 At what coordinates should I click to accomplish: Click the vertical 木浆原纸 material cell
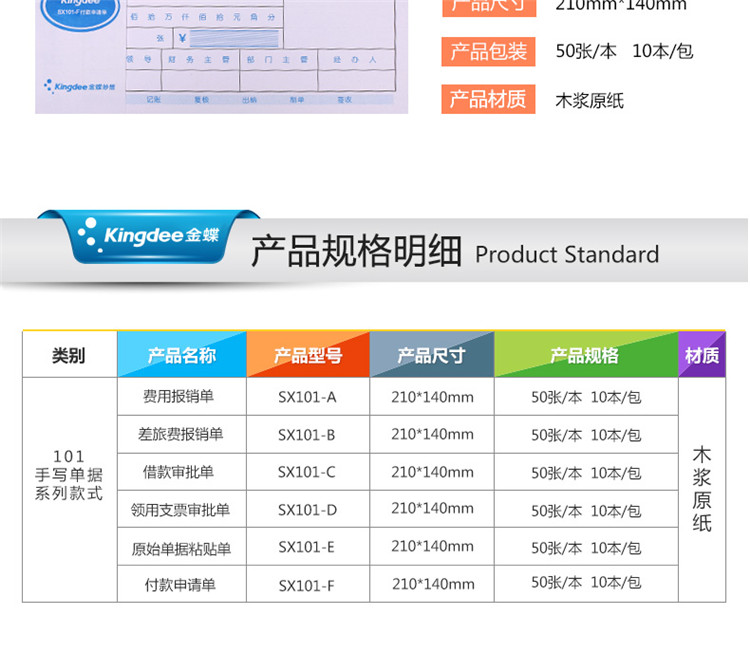702,488
